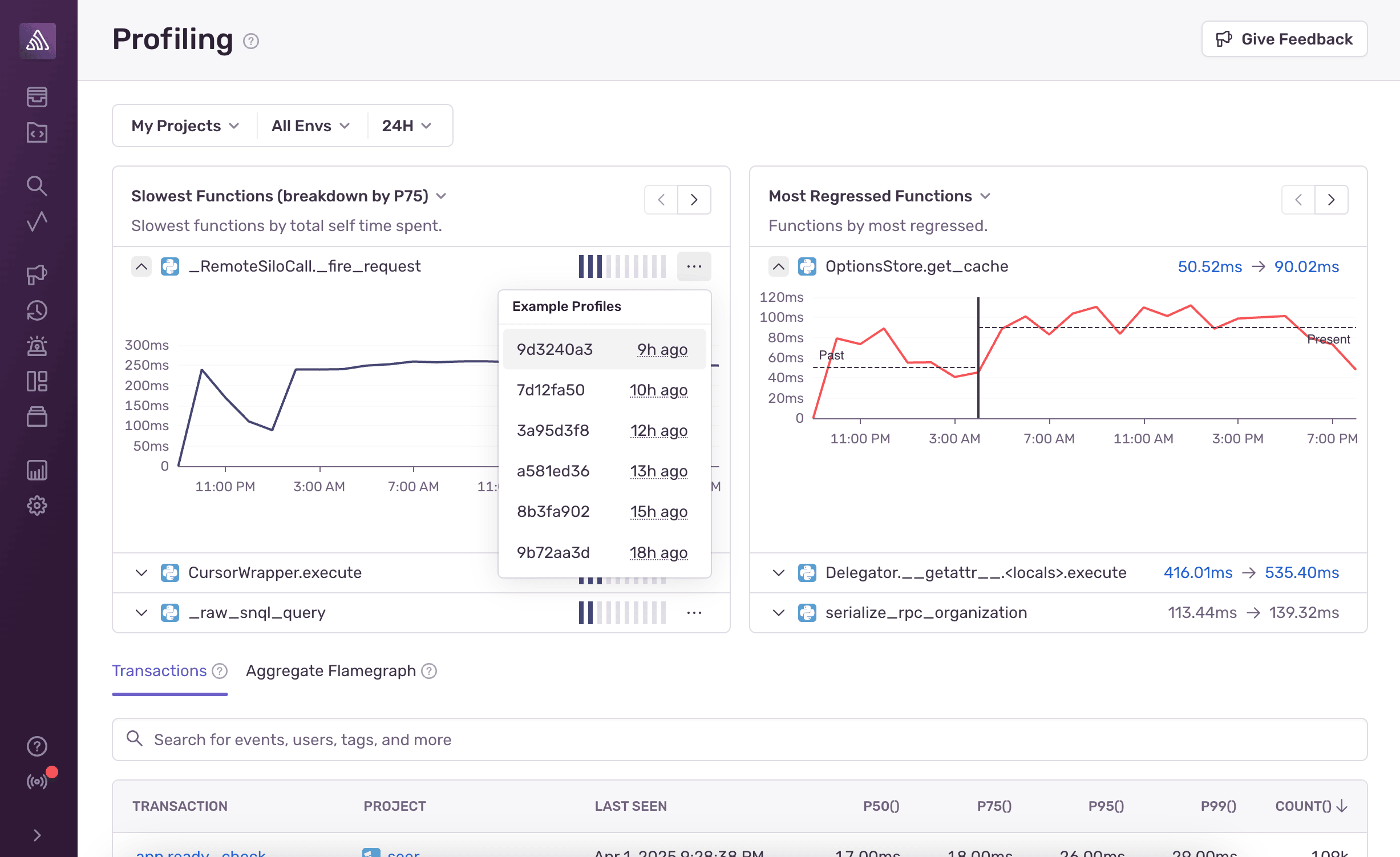The width and height of the screenshot is (1400, 857).
Task: Open the My Projects dropdown
Action: coord(184,126)
